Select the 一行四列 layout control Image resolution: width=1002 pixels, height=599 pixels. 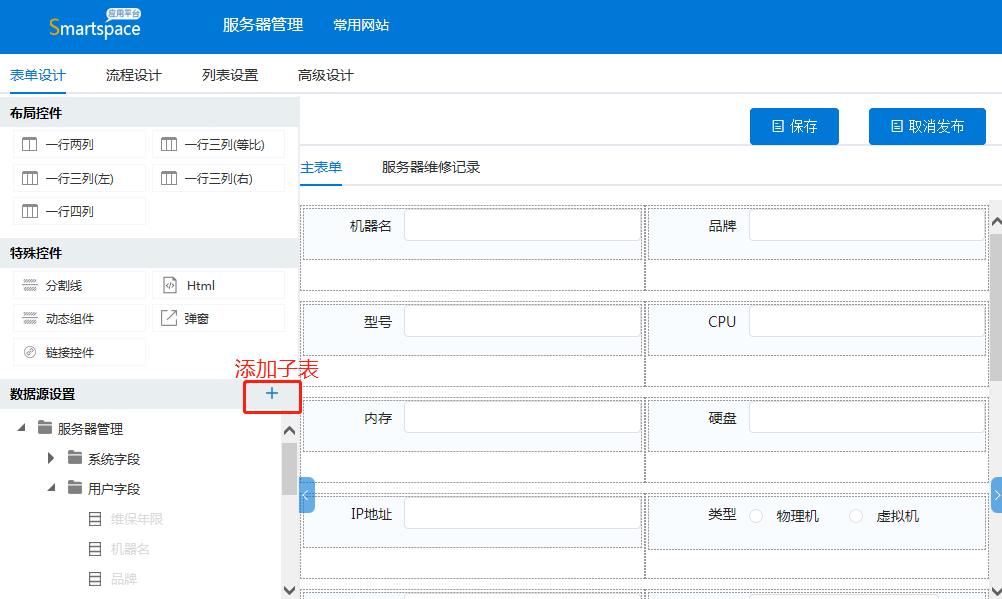pyautogui.click(x=79, y=212)
